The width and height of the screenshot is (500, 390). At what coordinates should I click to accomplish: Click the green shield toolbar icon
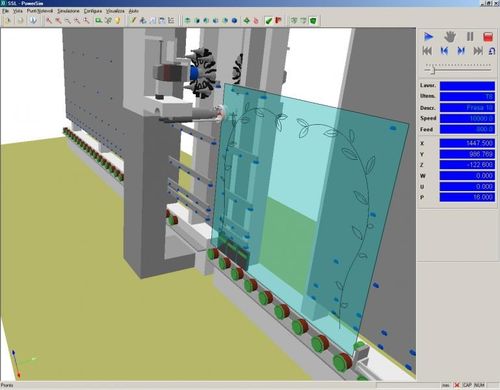coord(313,21)
